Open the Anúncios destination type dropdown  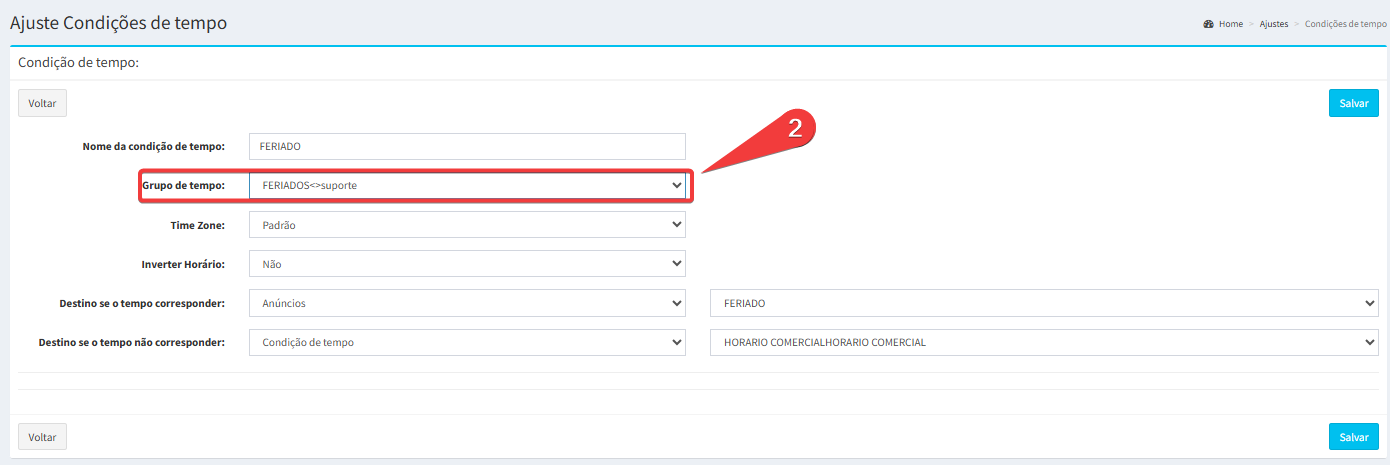tap(467, 303)
